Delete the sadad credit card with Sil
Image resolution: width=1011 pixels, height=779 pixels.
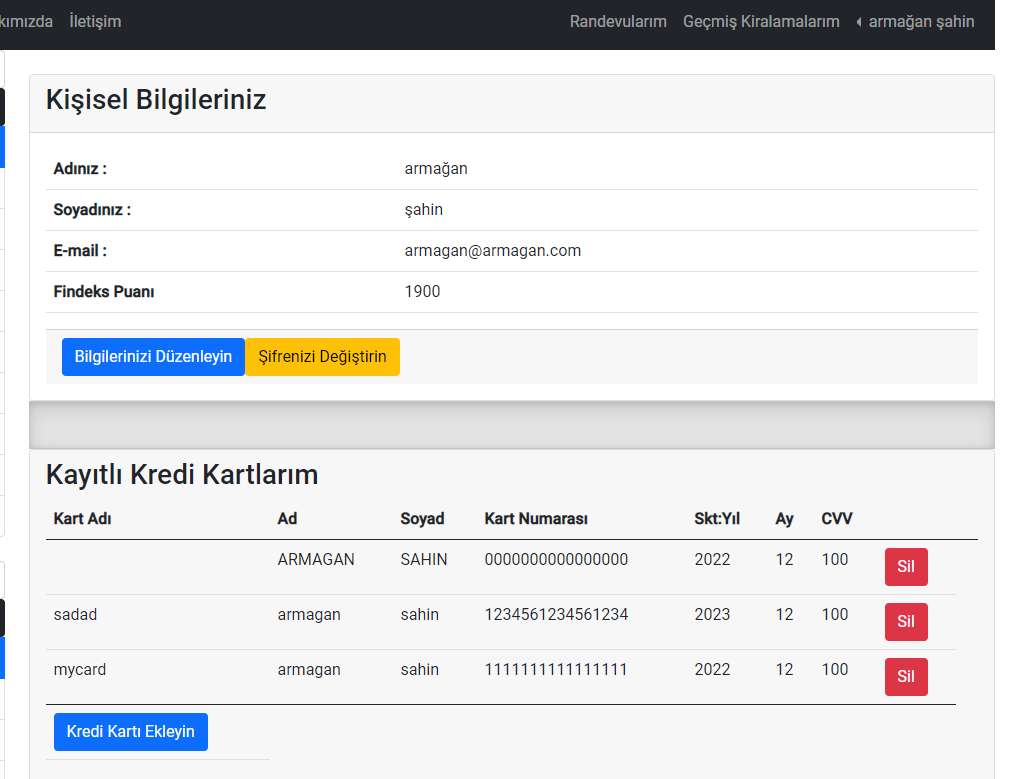tap(905, 621)
